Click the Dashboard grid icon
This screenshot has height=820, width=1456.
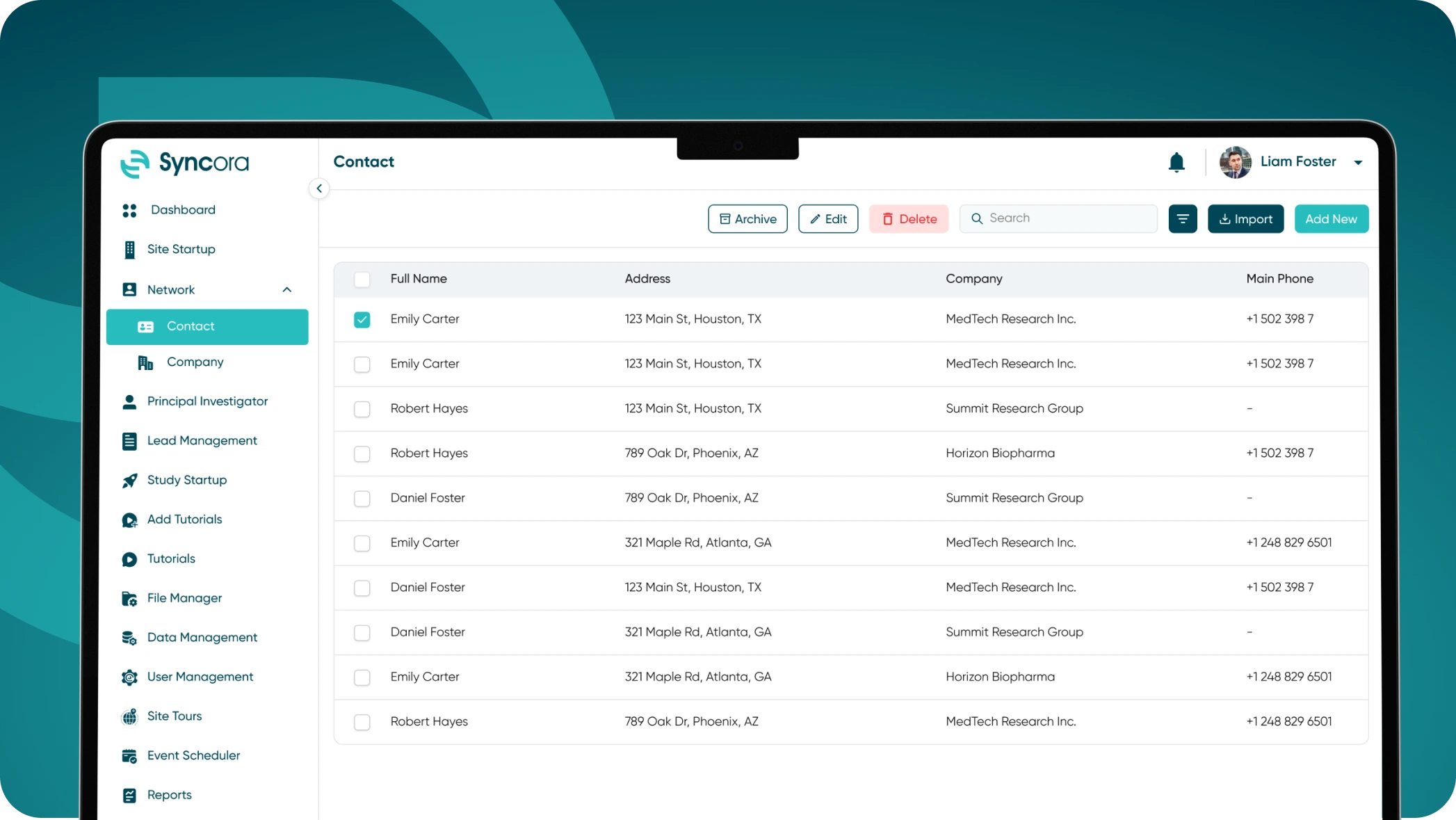click(129, 210)
